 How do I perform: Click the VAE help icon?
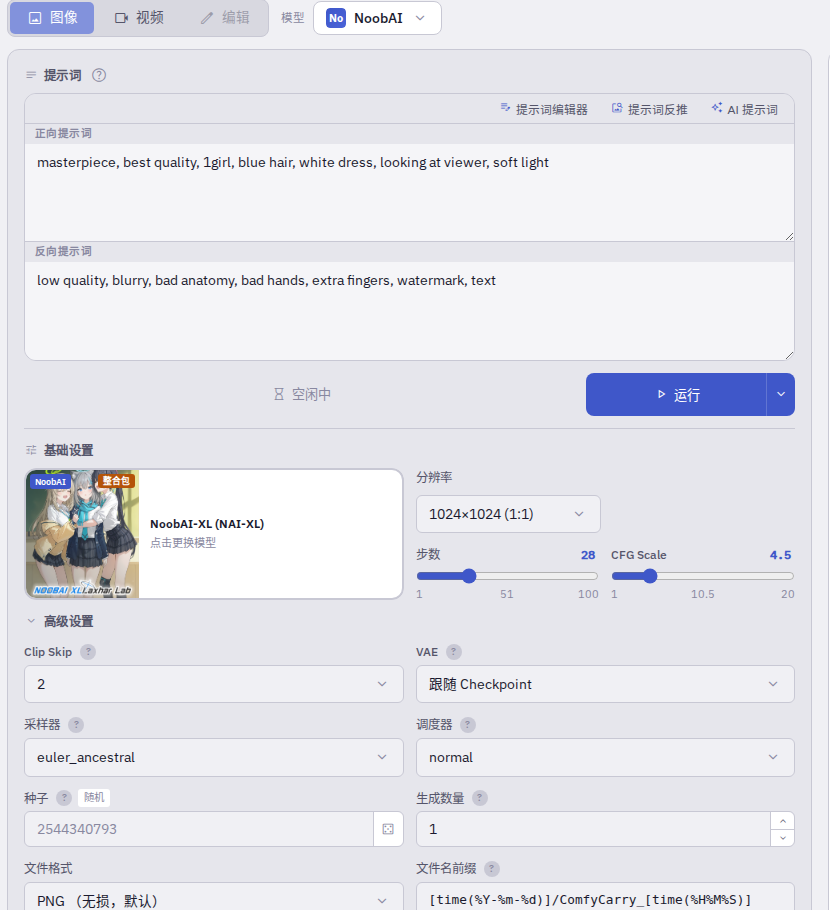pos(454,652)
